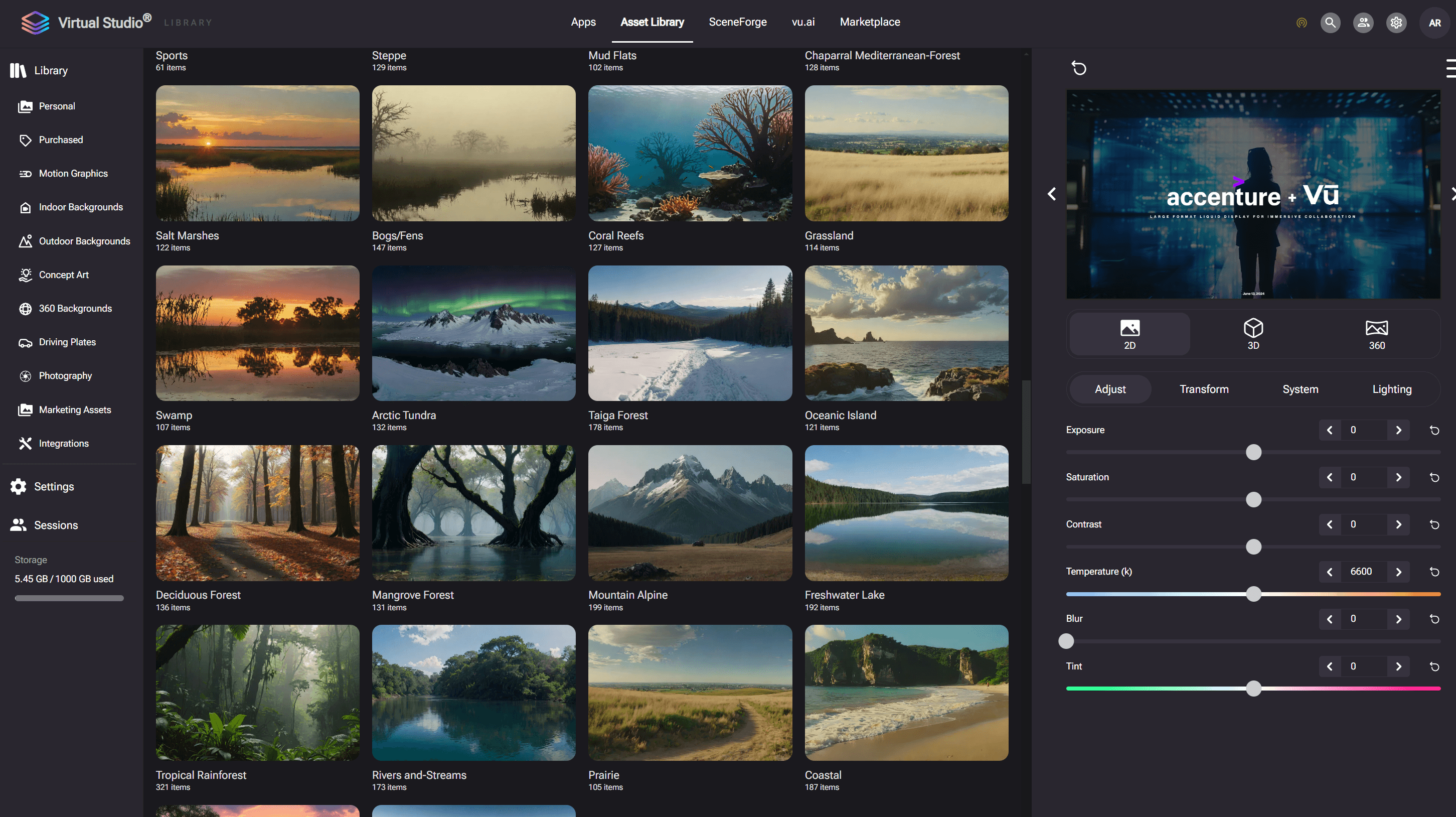Open Sessions in the sidebar
The image size is (1456, 817).
[55, 525]
